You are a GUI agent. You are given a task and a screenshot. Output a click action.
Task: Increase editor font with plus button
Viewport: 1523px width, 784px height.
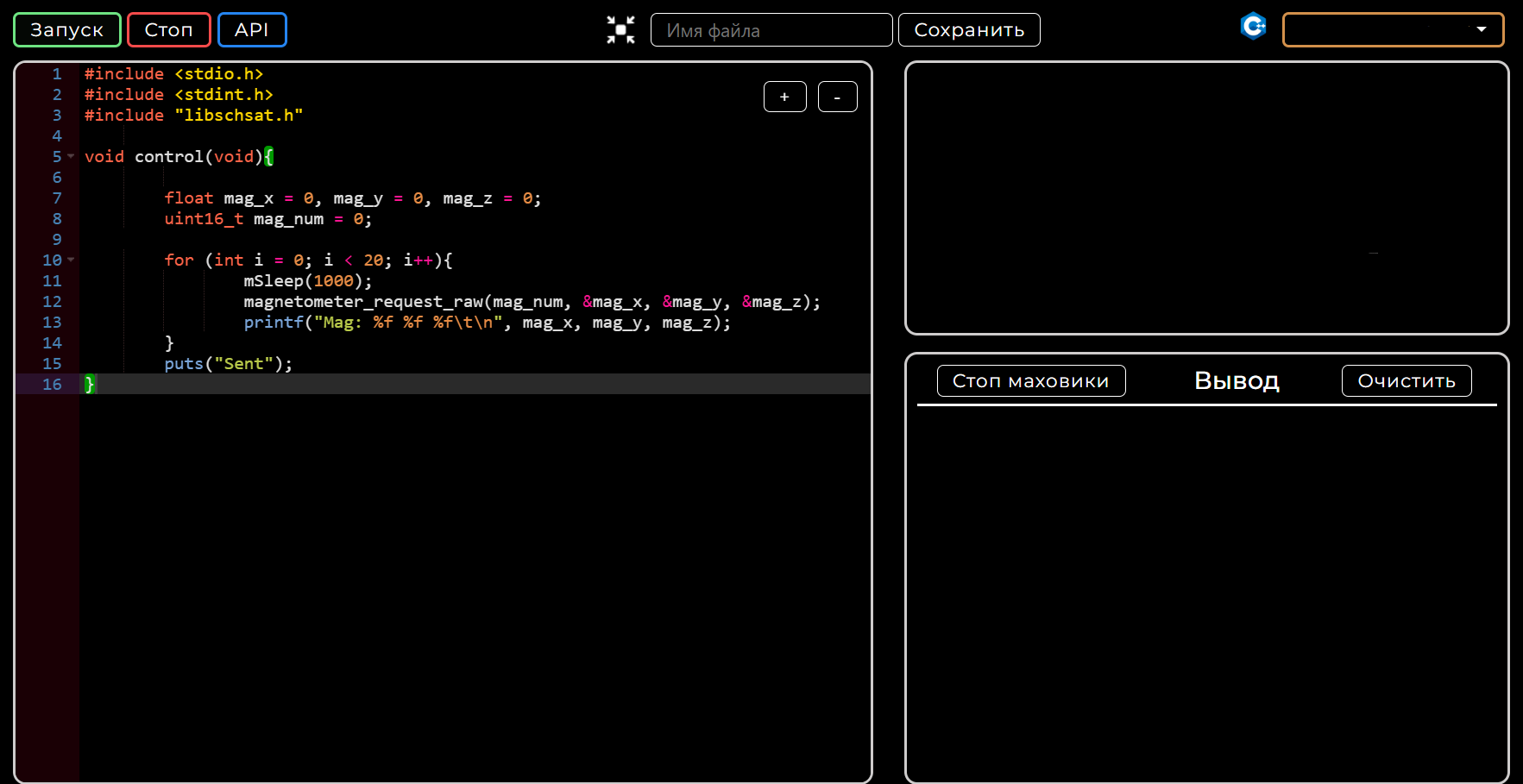784,97
